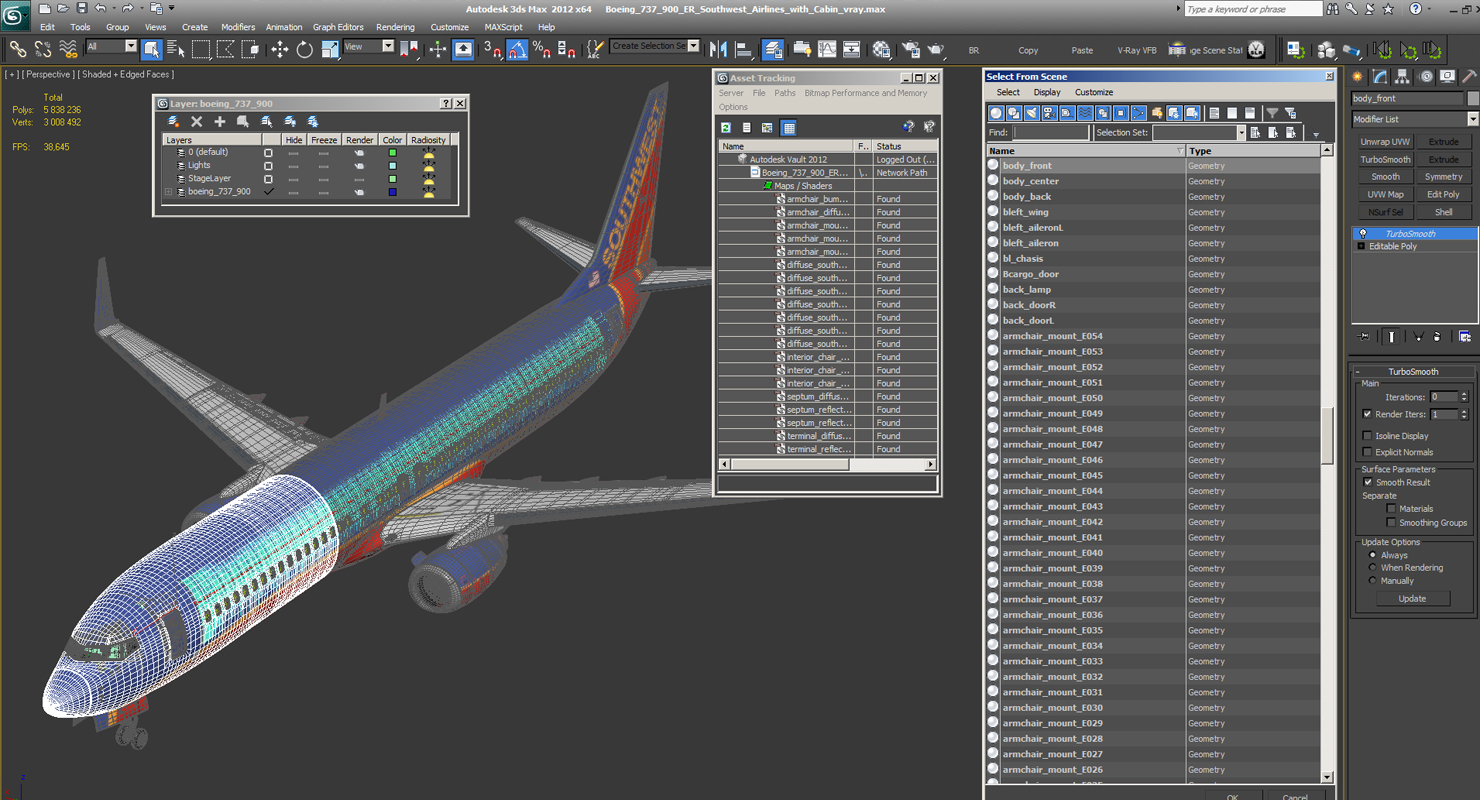
Task: Click the Edit Poly modifier button
Action: tap(1443, 194)
